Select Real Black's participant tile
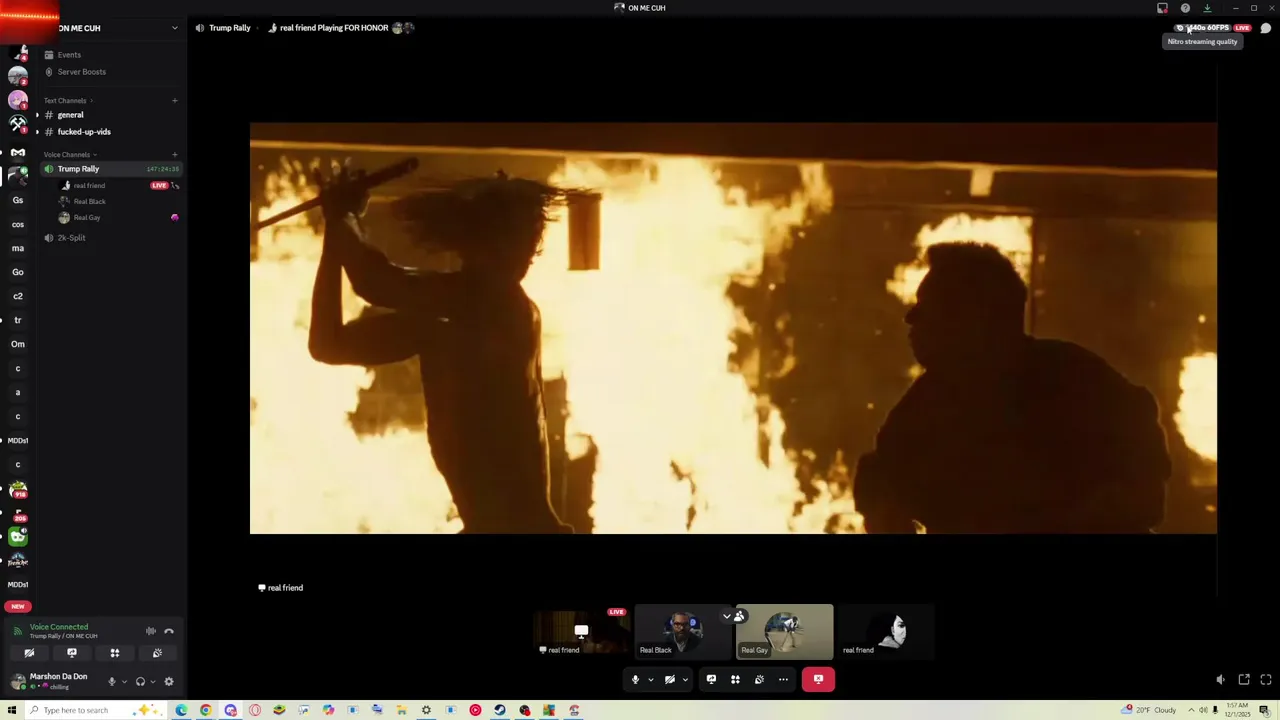This screenshot has width=1280, height=720. click(x=683, y=632)
